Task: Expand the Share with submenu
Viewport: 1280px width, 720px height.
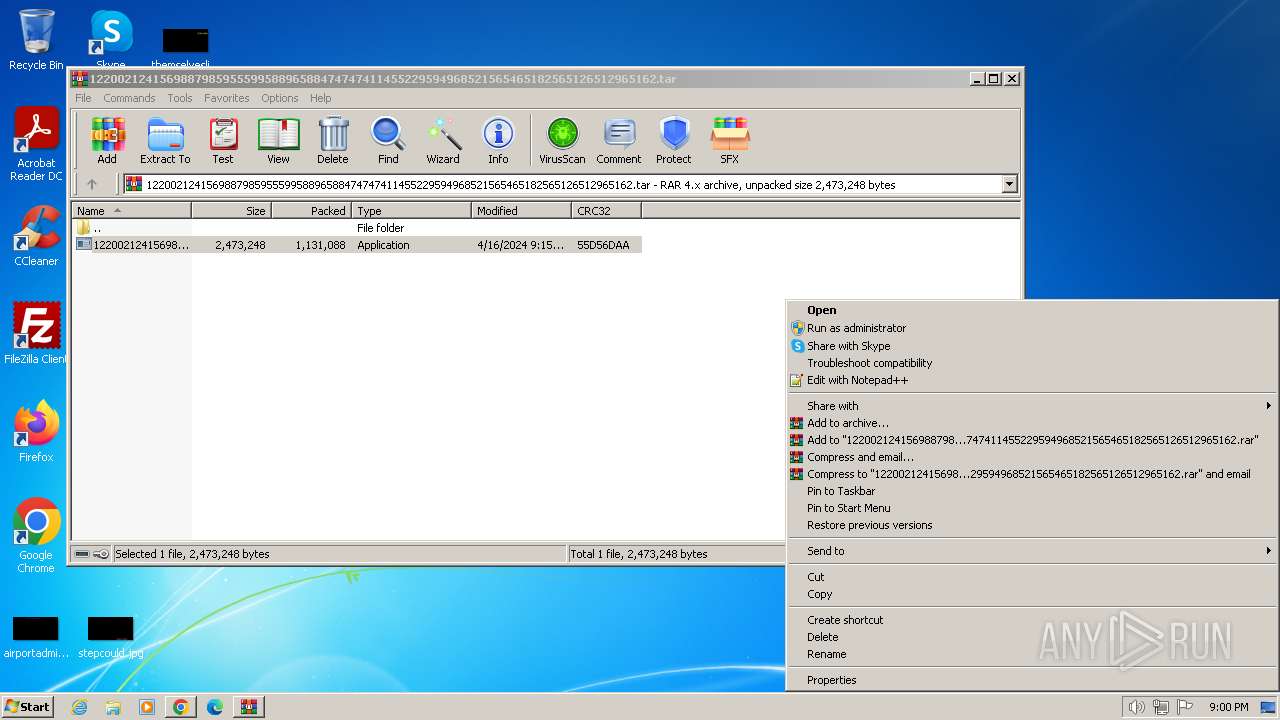Action: tap(1032, 406)
